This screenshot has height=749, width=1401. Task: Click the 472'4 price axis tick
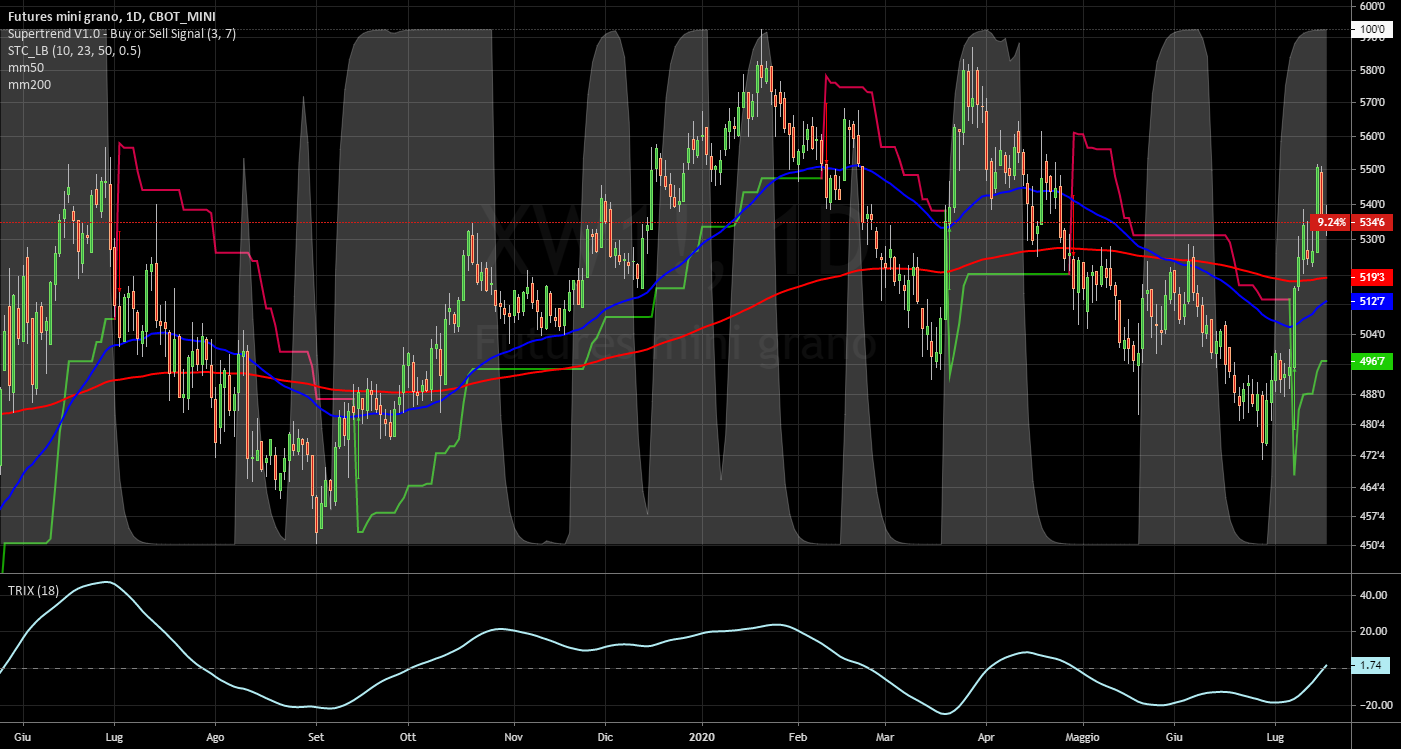coord(1372,456)
